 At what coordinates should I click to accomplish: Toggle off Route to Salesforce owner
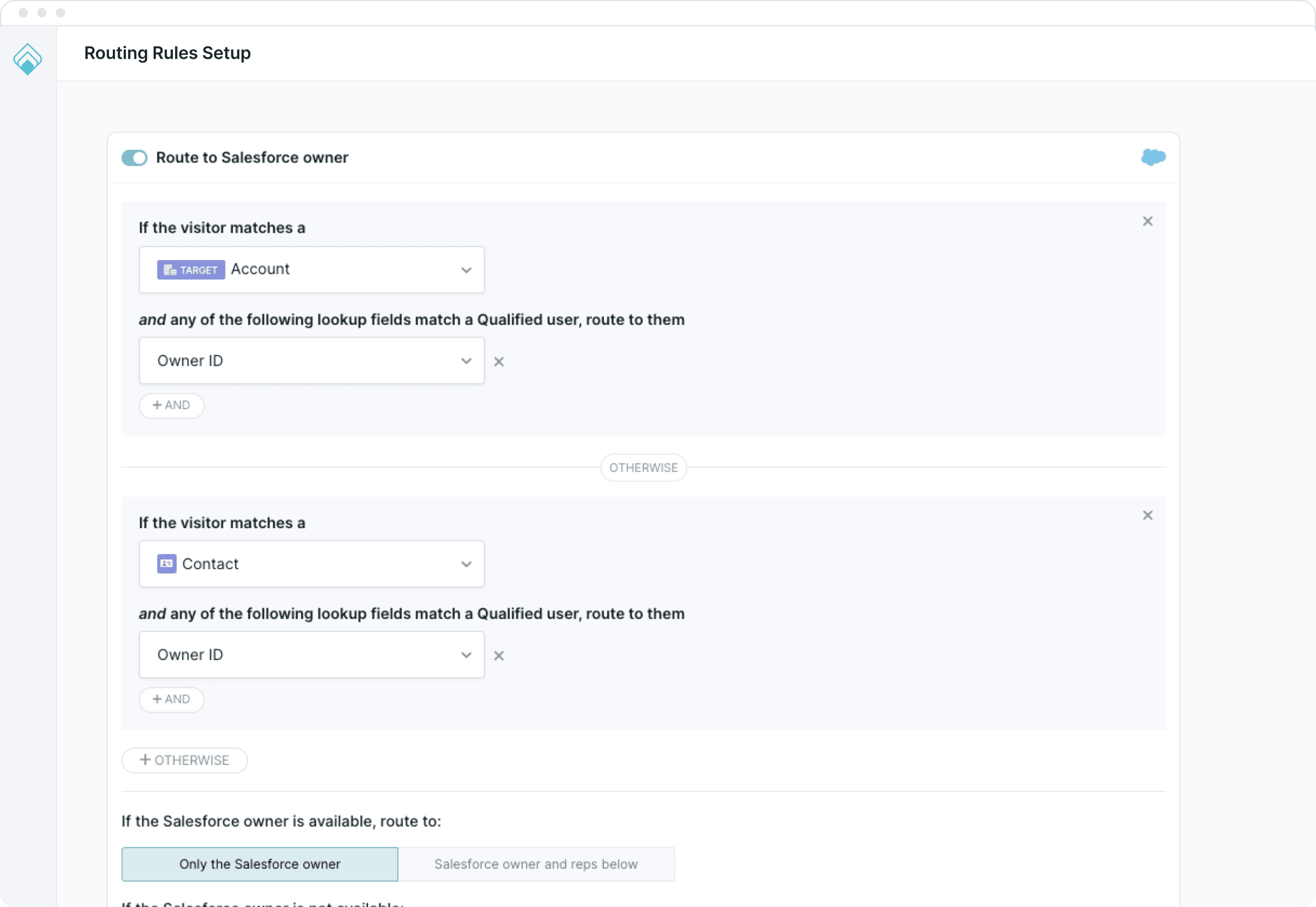(x=135, y=157)
